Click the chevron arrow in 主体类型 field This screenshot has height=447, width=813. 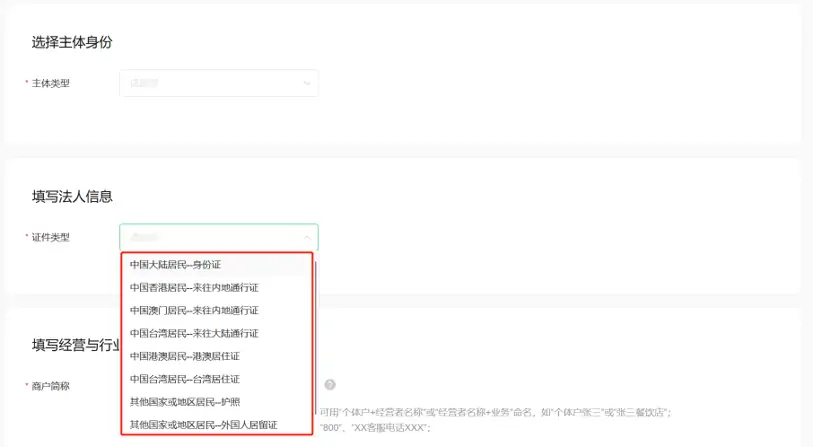(x=306, y=83)
